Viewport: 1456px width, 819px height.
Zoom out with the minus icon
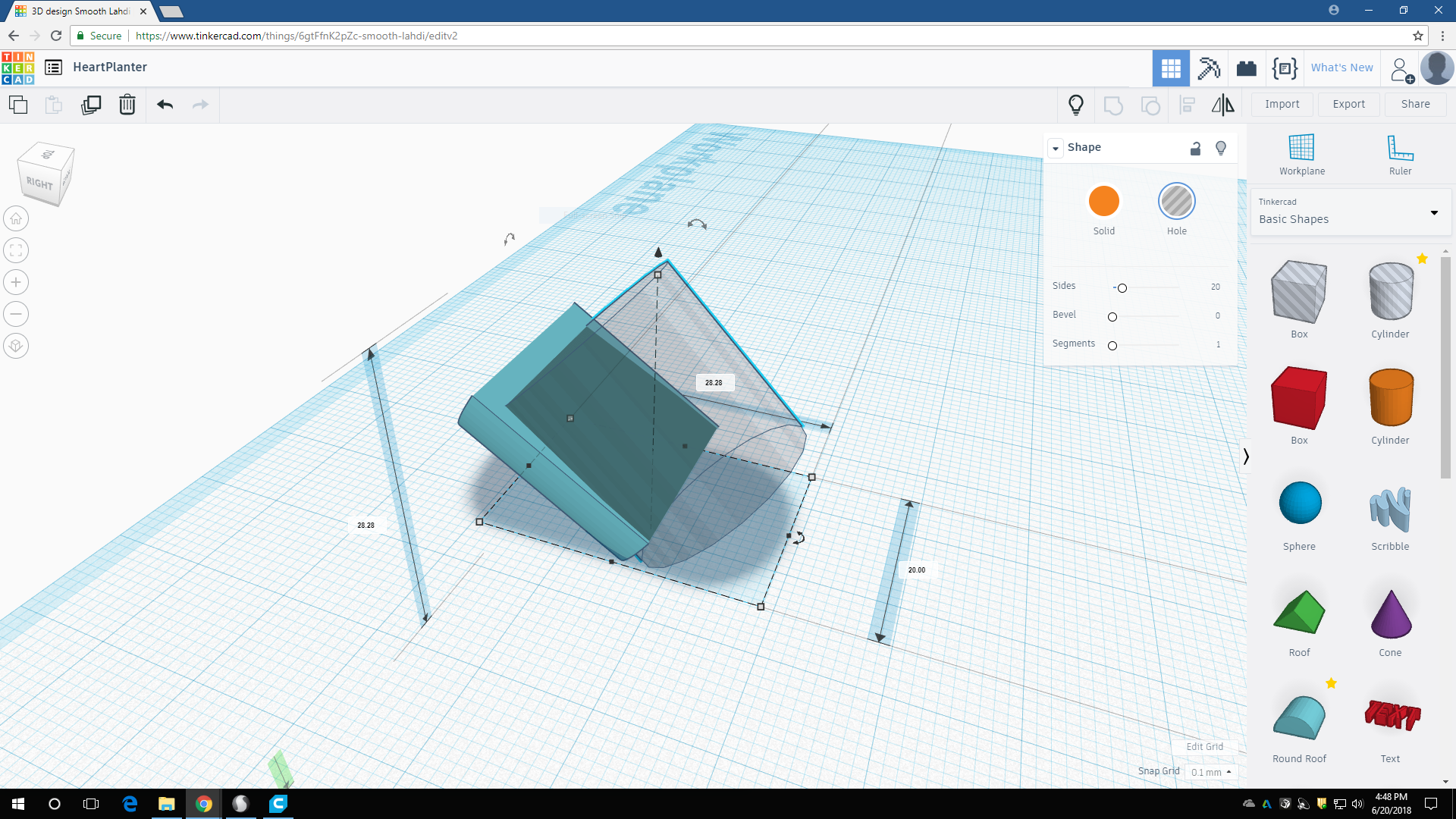pyautogui.click(x=16, y=314)
